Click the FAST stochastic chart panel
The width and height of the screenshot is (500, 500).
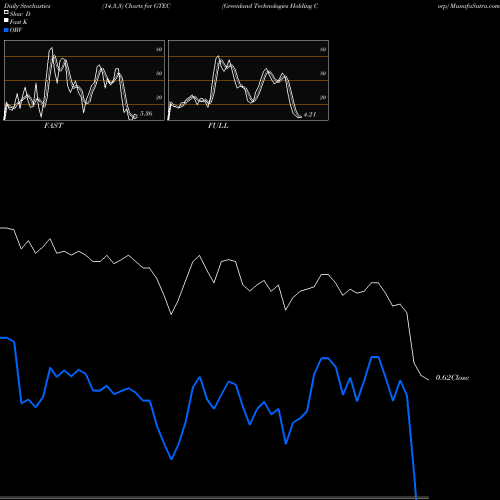[84, 80]
